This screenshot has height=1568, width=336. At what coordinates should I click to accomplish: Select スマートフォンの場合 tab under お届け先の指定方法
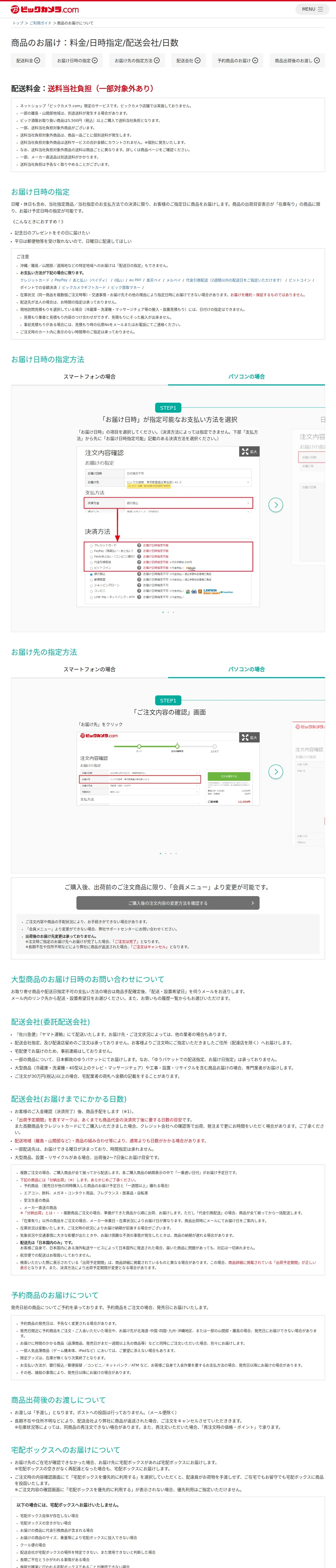pyautogui.click(x=90, y=669)
